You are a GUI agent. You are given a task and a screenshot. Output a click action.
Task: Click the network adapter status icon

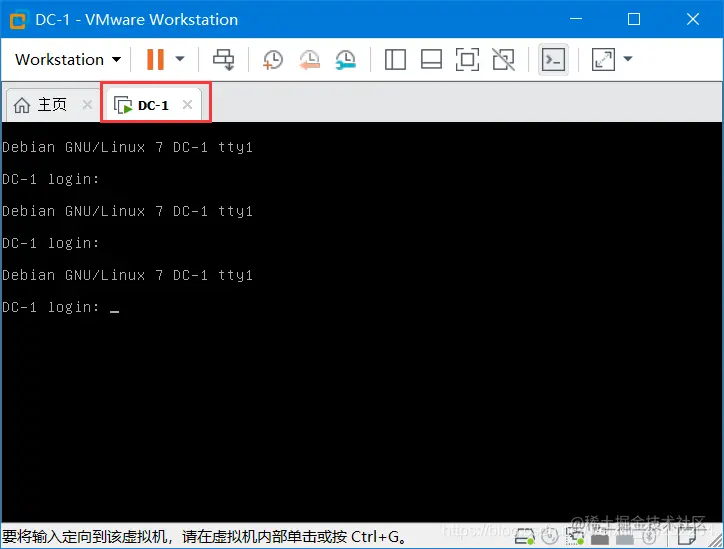pyautogui.click(x=574, y=538)
